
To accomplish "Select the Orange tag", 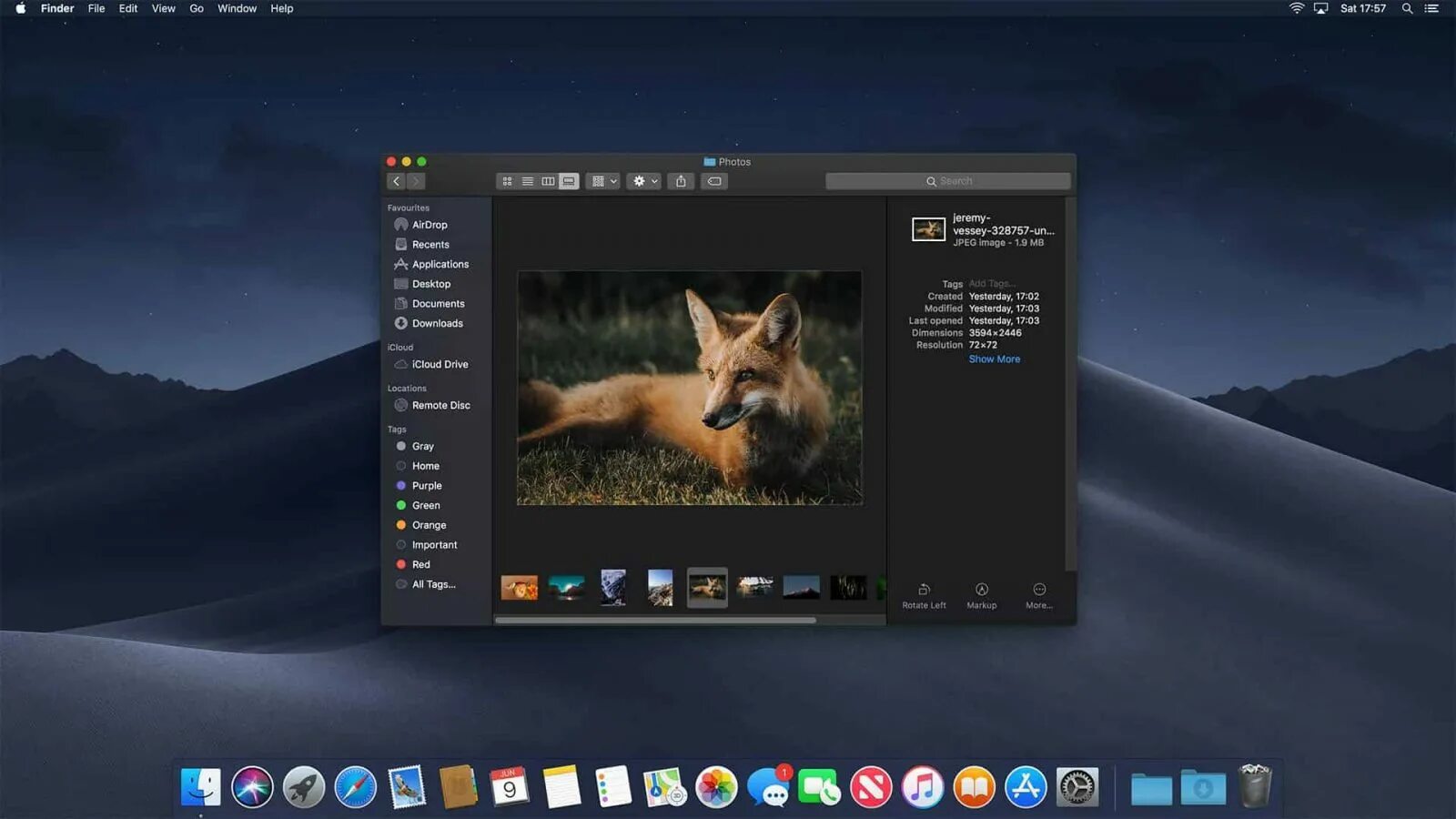I will (x=429, y=525).
